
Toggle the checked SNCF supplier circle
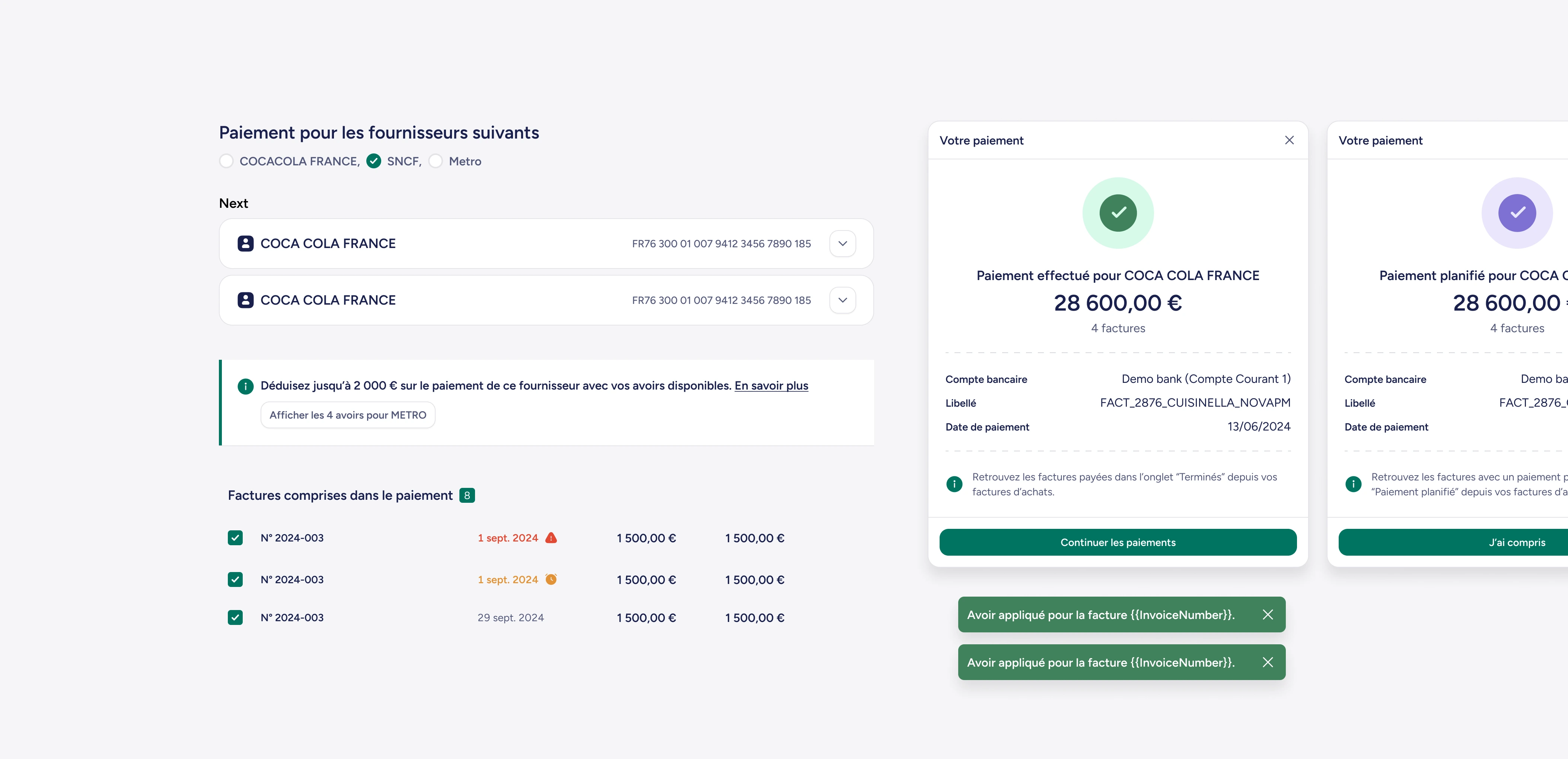tap(374, 161)
